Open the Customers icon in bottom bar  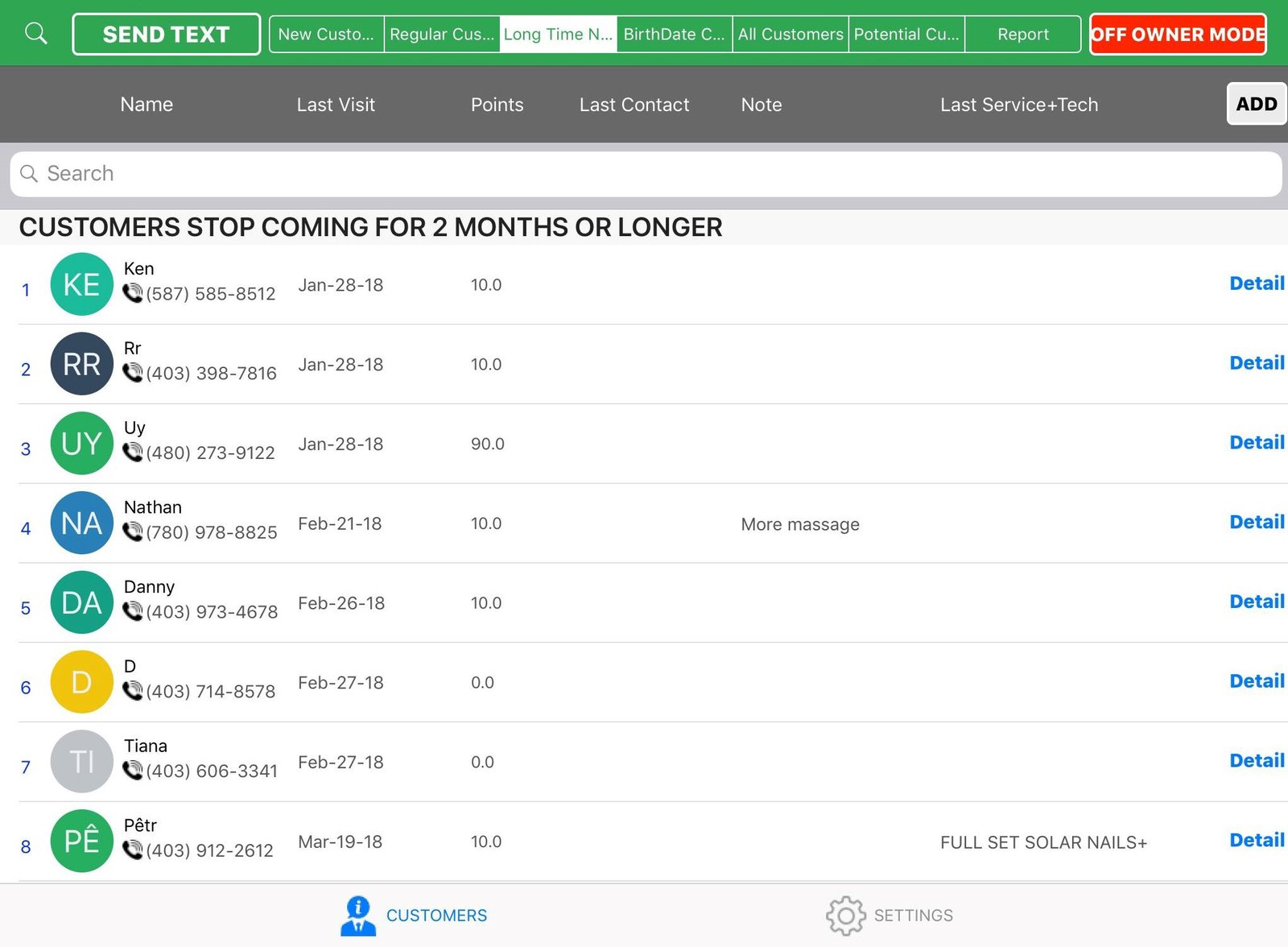358,916
